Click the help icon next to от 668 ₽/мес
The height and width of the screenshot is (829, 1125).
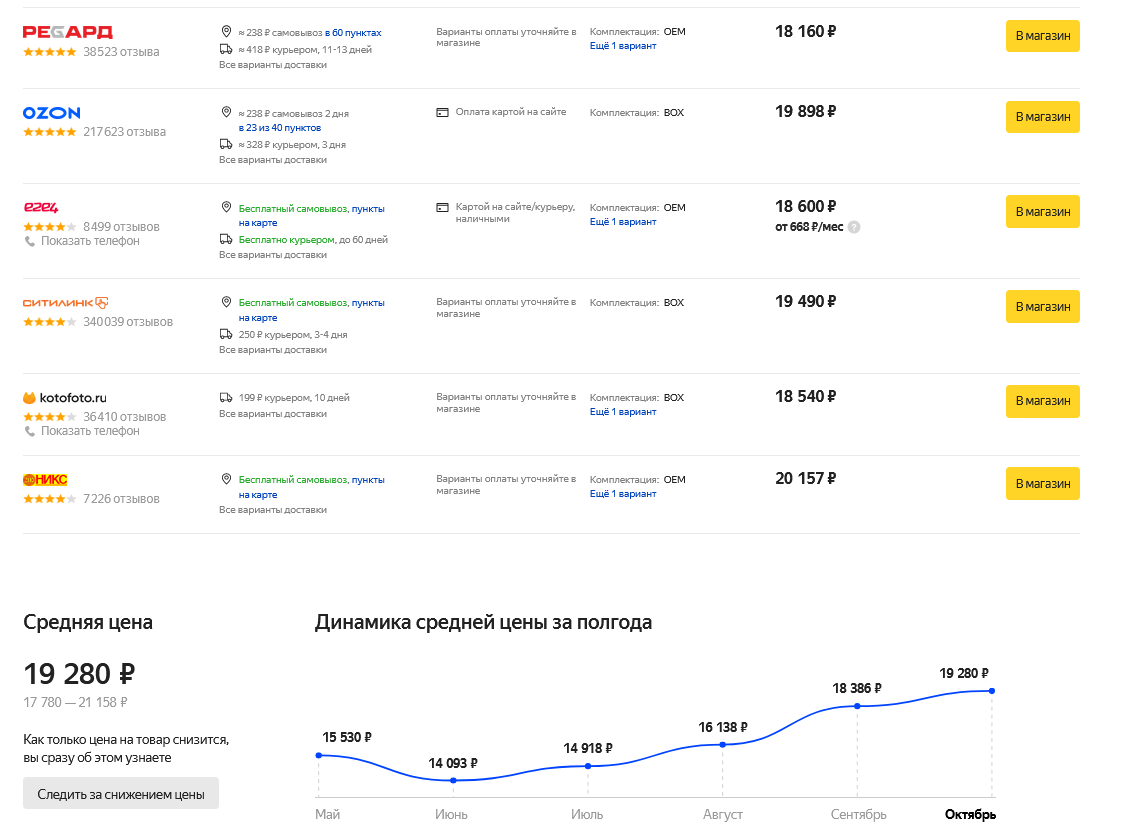click(854, 227)
